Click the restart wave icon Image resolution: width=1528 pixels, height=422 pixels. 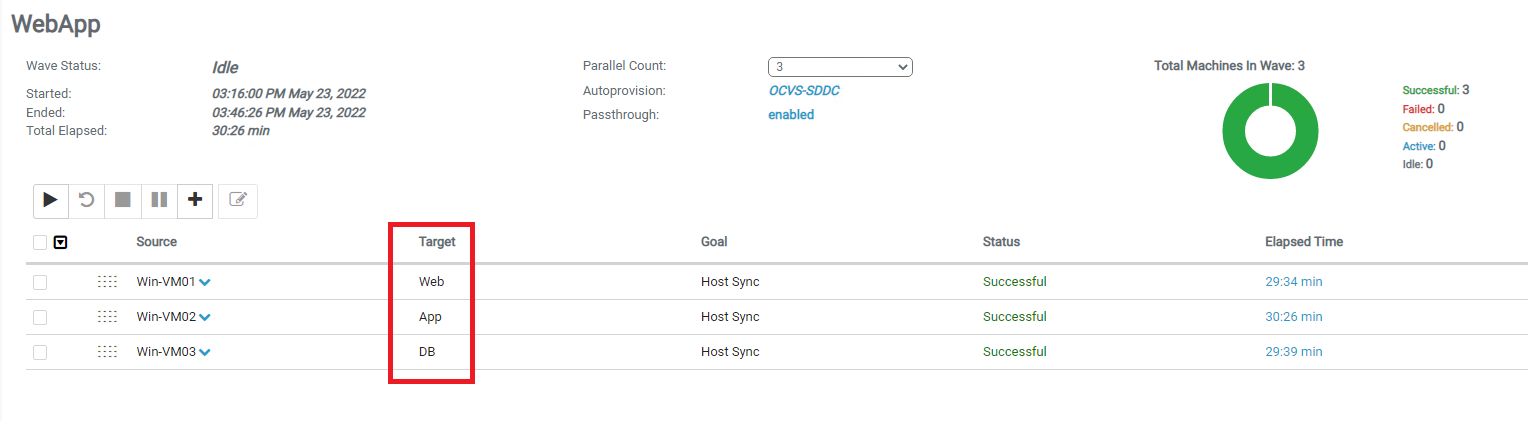87,200
